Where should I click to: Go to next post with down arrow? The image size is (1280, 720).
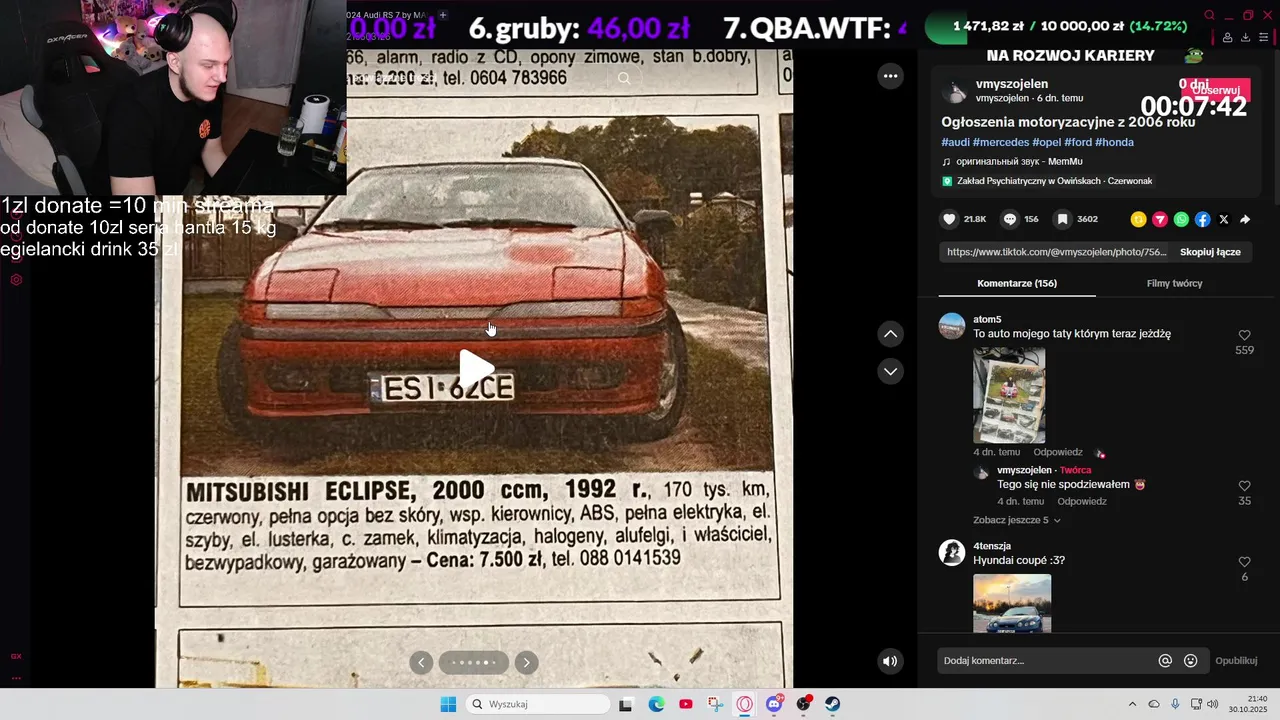pos(890,371)
